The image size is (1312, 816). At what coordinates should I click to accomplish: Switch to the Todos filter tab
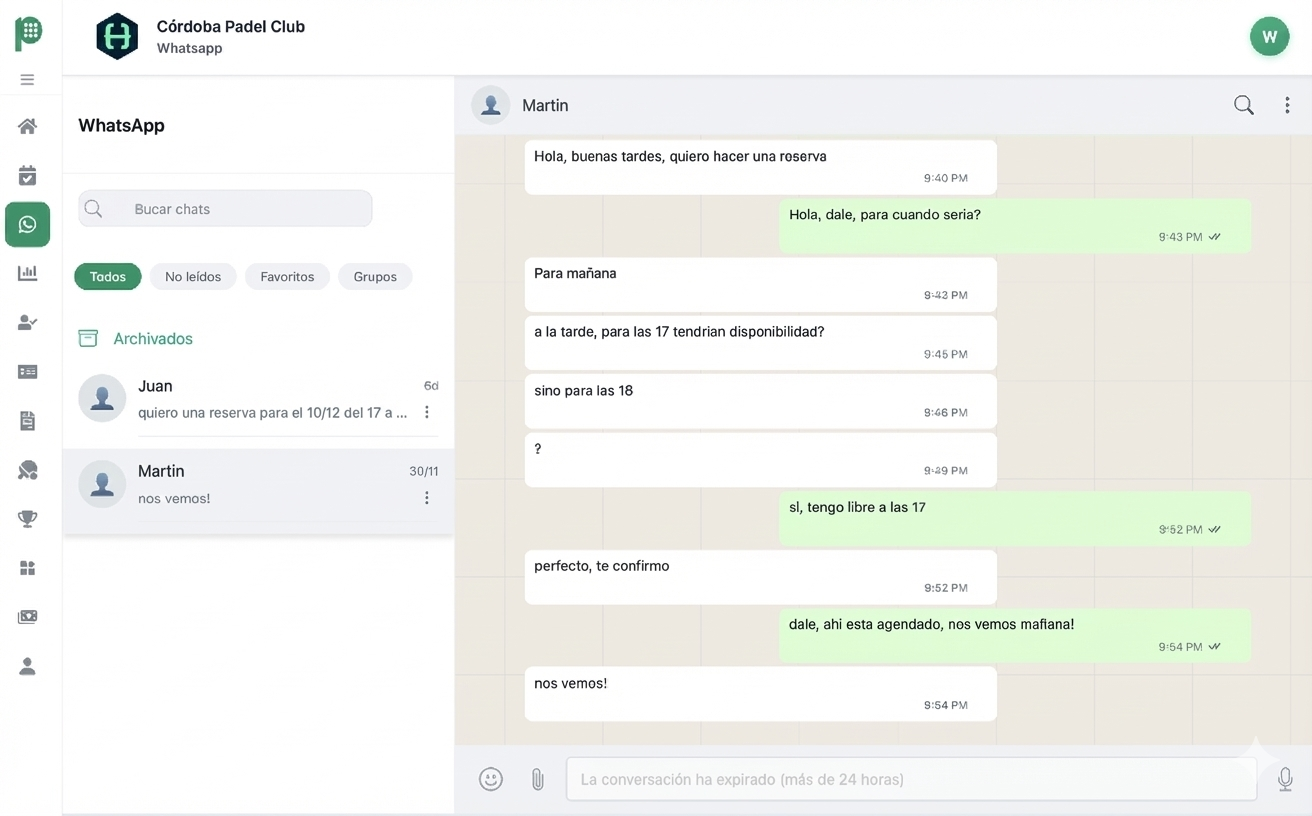tap(107, 276)
